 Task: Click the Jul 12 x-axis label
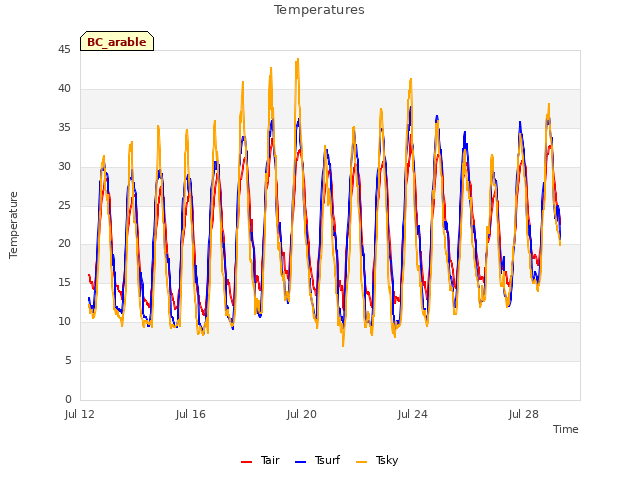tap(80, 414)
